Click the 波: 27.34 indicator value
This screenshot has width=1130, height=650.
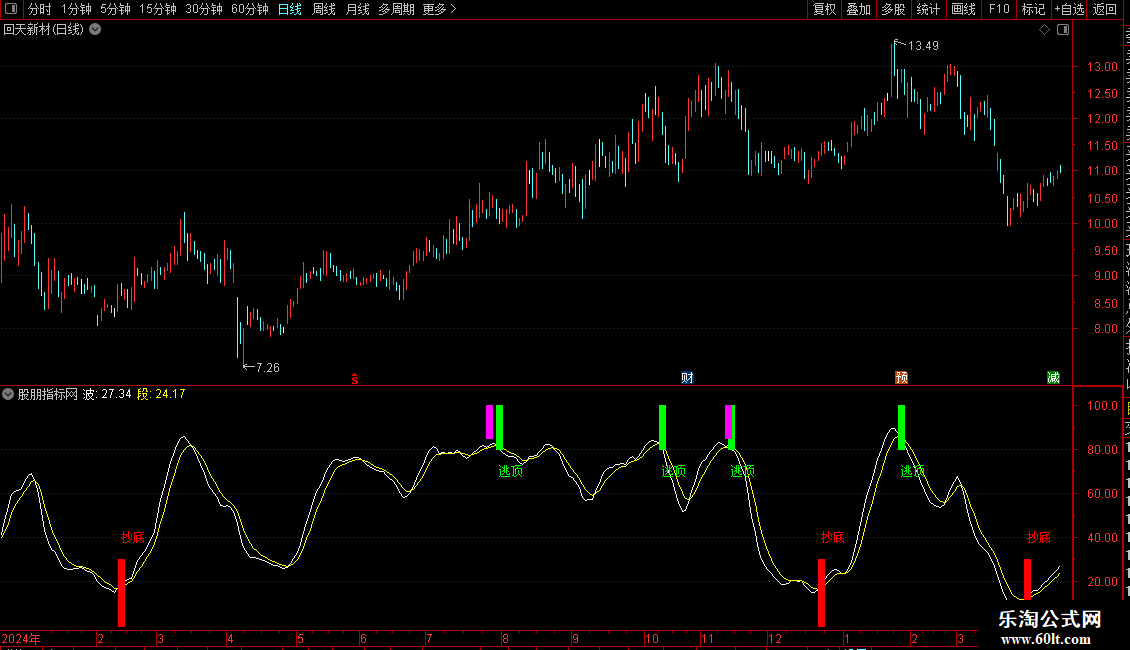(x=107, y=394)
